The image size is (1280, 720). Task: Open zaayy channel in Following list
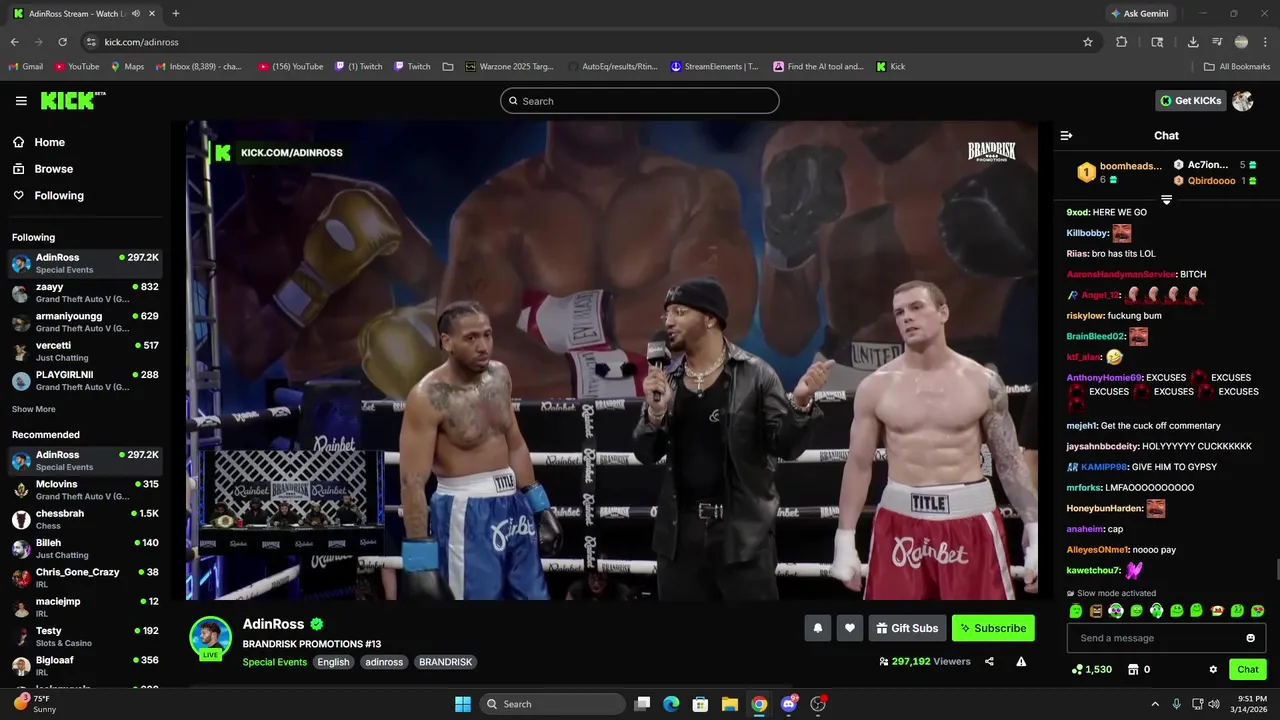coord(85,293)
